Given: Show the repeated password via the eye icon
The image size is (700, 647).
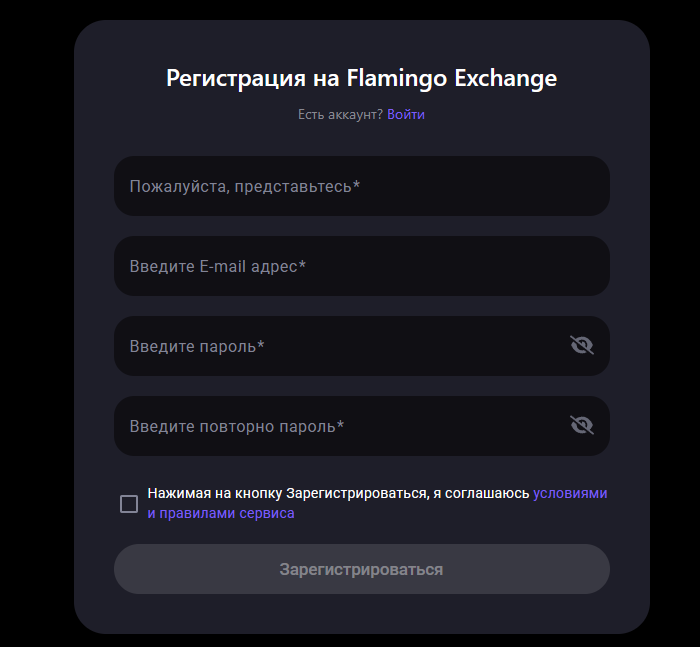Looking at the screenshot, I should (x=581, y=426).
